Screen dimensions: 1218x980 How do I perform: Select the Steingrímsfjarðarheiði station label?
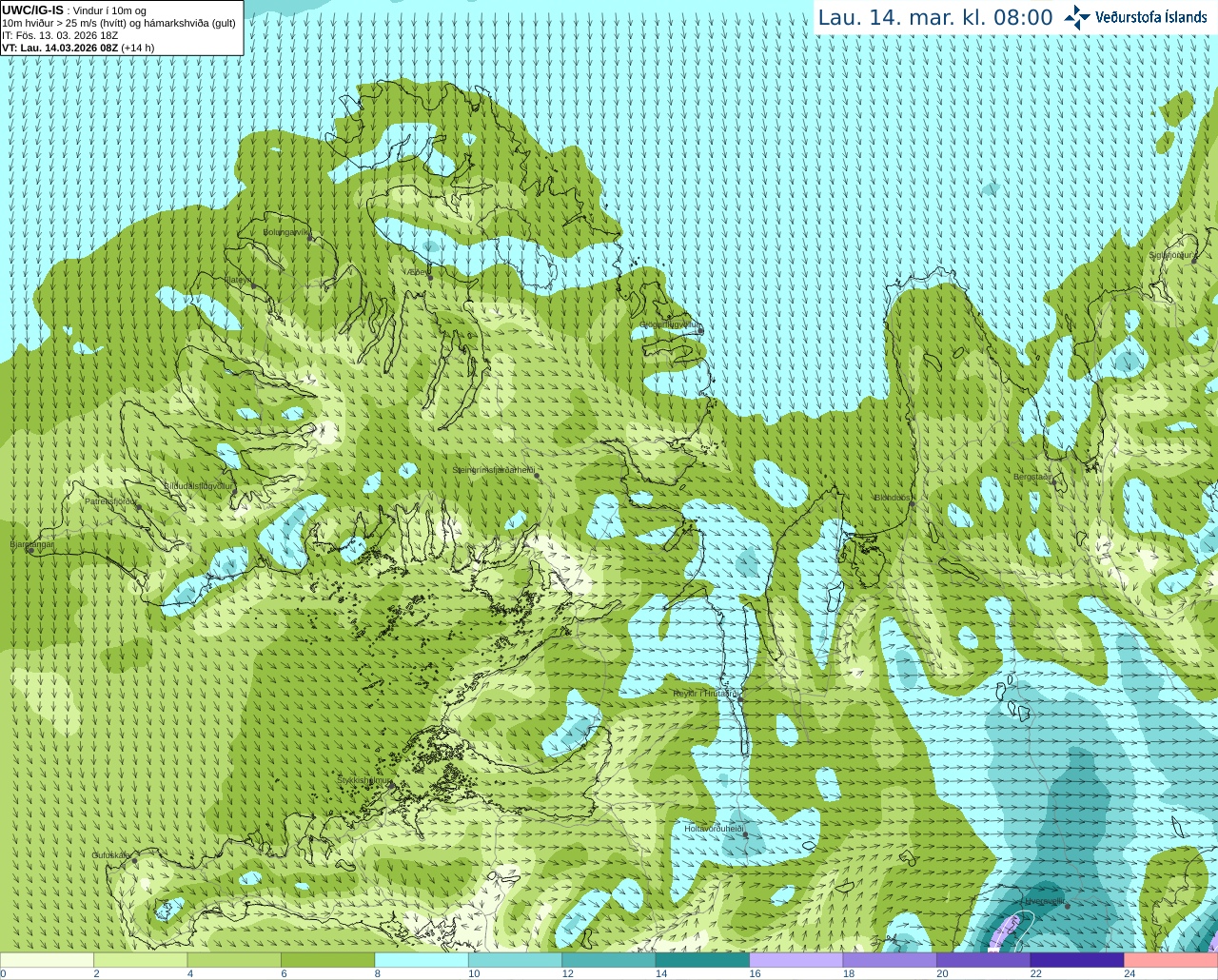tap(493, 470)
